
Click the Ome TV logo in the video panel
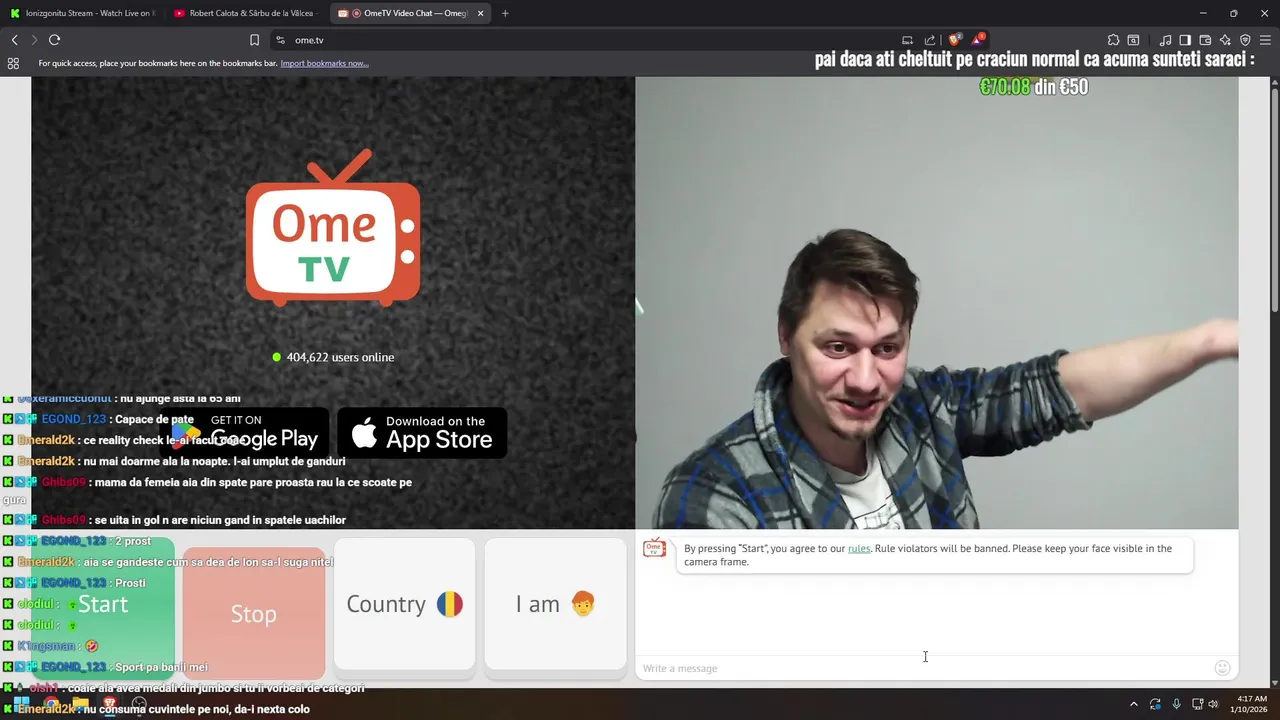click(333, 228)
